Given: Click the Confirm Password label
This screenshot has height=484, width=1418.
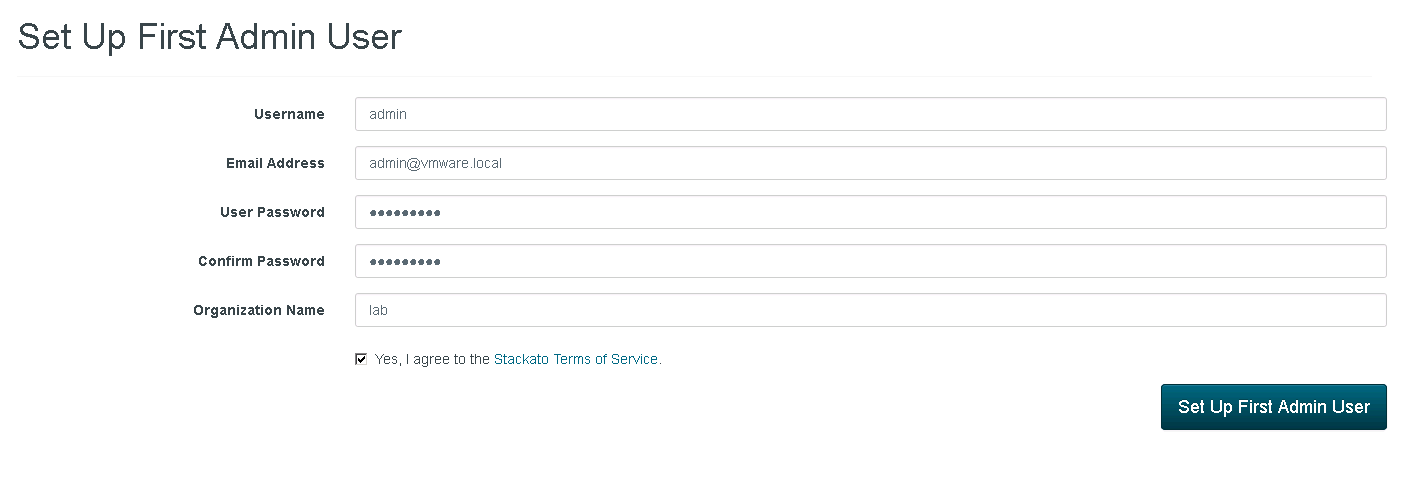Looking at the screenshot, I should click(x=261, y=261).
